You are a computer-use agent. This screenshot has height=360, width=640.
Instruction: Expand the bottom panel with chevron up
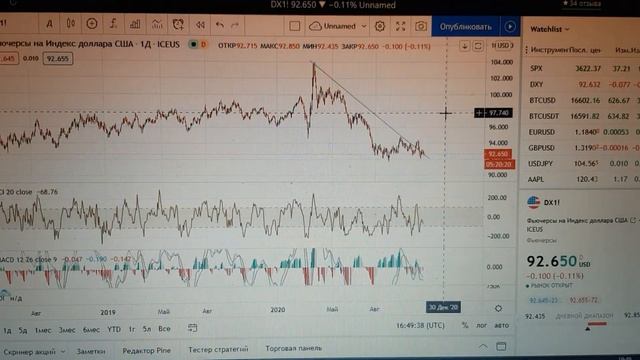483,347
